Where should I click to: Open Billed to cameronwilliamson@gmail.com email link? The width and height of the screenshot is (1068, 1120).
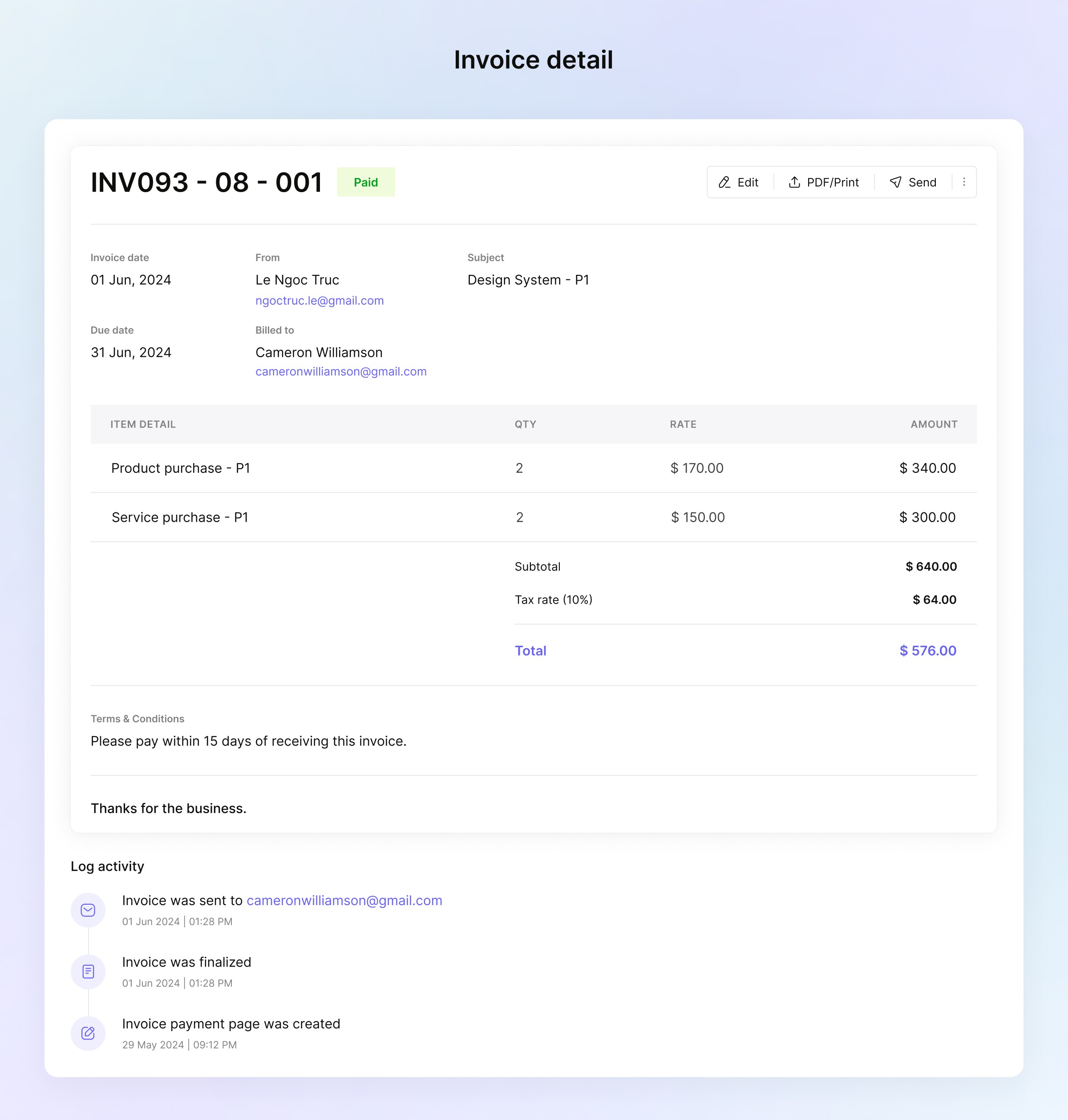tap(340, 371)
